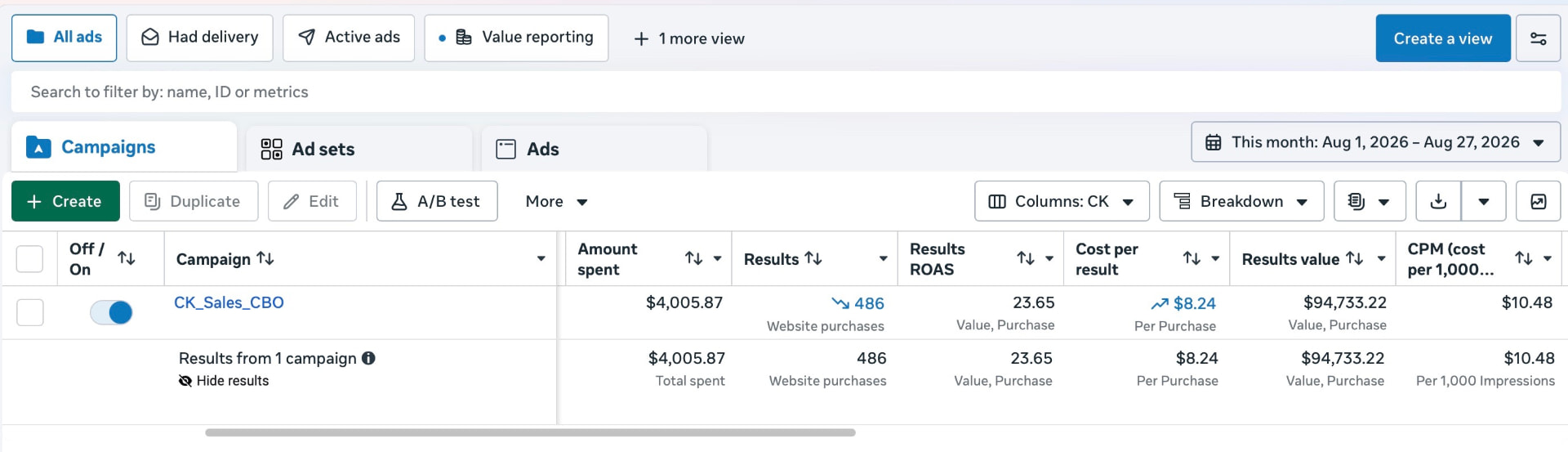Open CPM column options arrow

(x=1547, y=258)
